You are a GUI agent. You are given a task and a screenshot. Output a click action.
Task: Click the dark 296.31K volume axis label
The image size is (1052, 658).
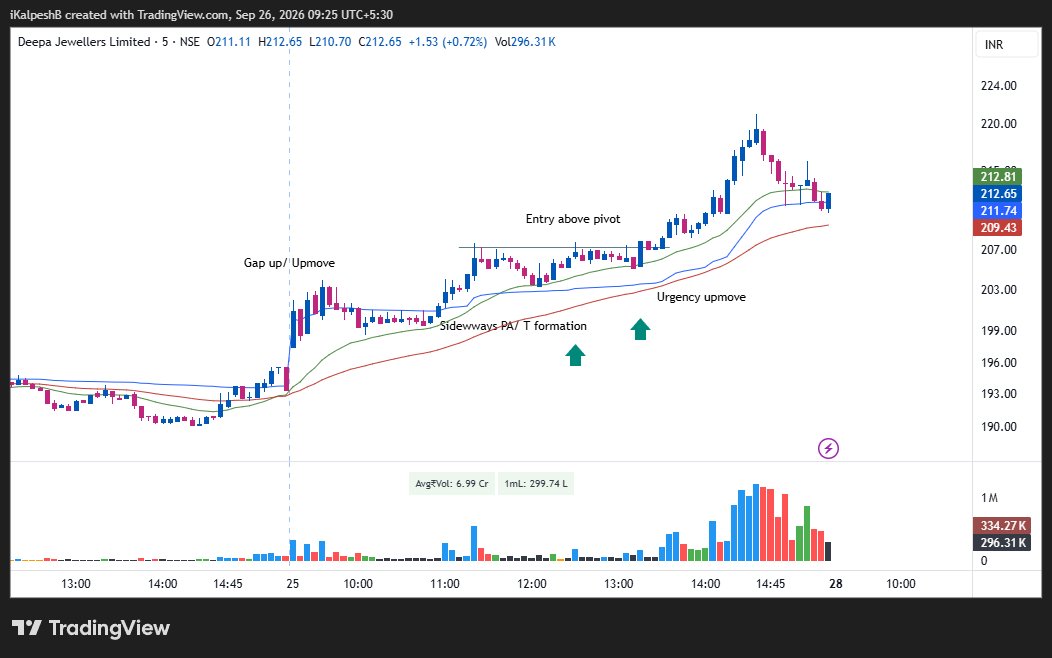pyautogui.click(x=1002, y=543)
